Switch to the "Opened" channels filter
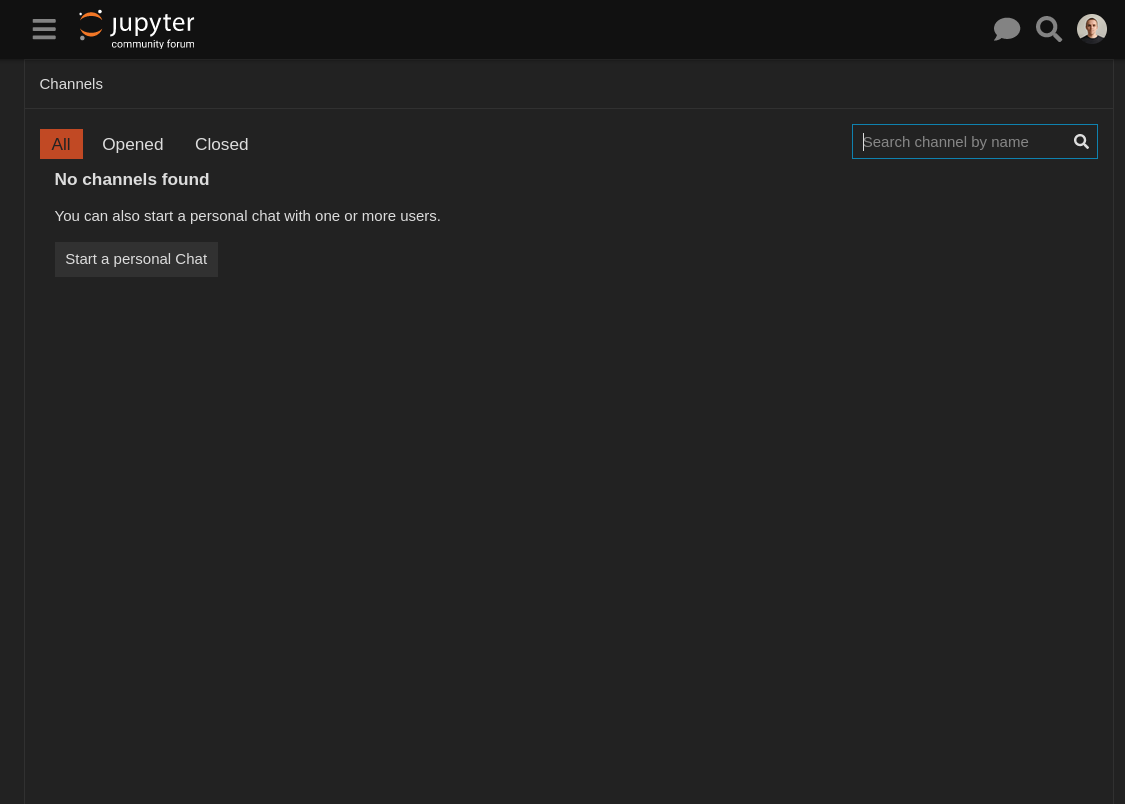Image resolution: width=1125 pixels, height=804 pixels. 132,144
